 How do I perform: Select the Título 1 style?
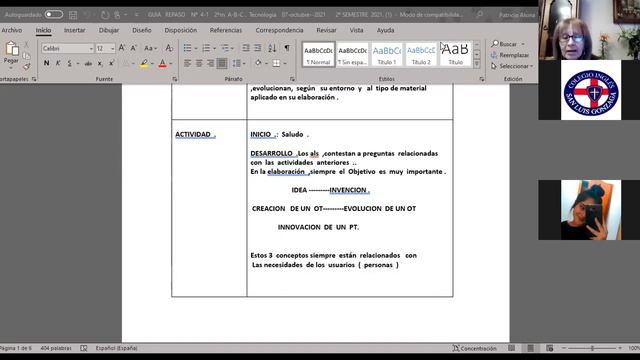[387, 54]
